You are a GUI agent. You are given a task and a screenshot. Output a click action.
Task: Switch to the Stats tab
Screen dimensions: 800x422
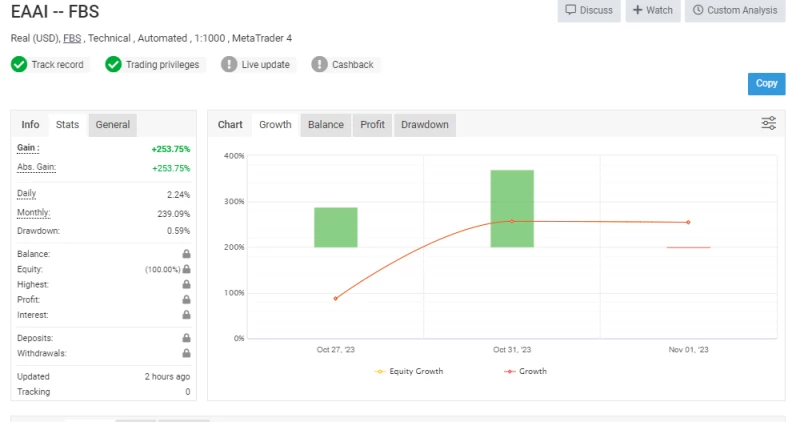click(x=68, y=125)
